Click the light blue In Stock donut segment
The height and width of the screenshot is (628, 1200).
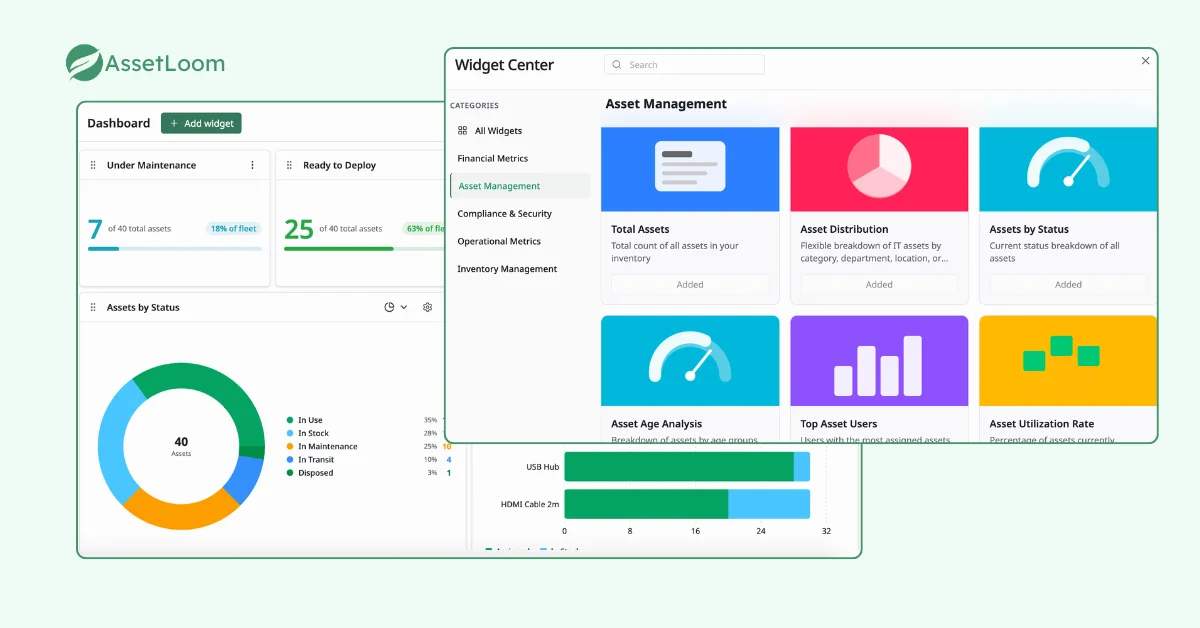click(x=113, y=438)
